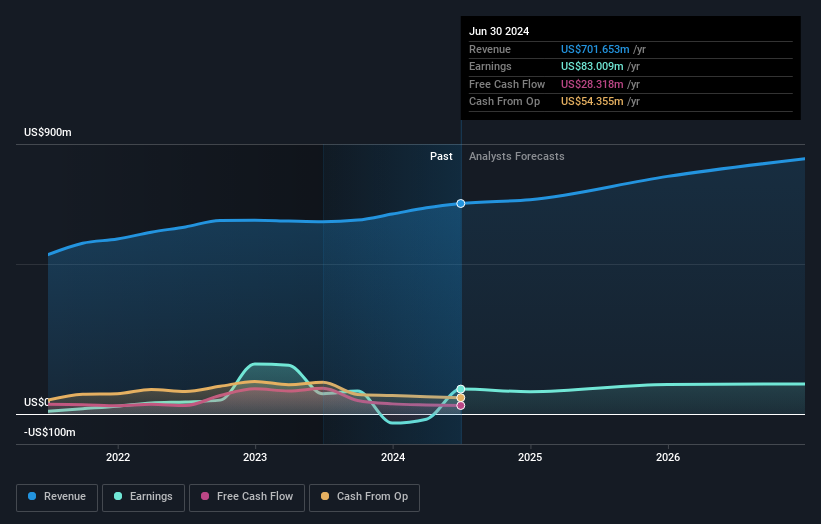Click the Analysts Forecasts label
This screenshot has width=821, height=524.
[516, 157]
